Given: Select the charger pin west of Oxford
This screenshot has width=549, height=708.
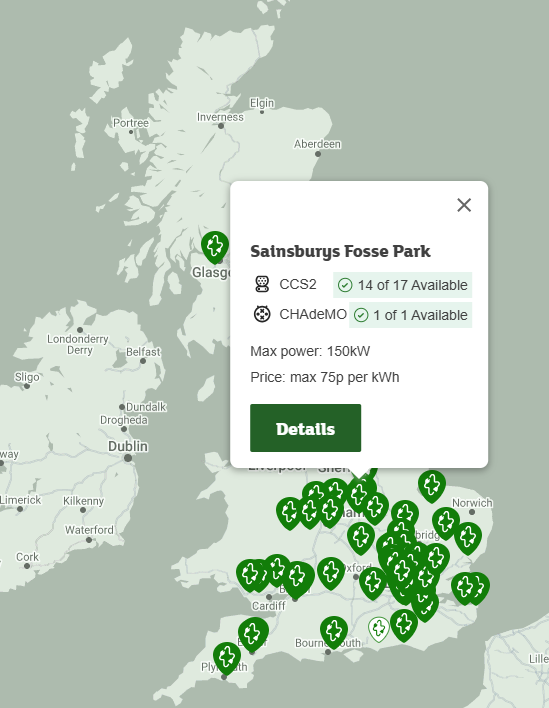Looking at the screenshot, I should coord(331,573).
